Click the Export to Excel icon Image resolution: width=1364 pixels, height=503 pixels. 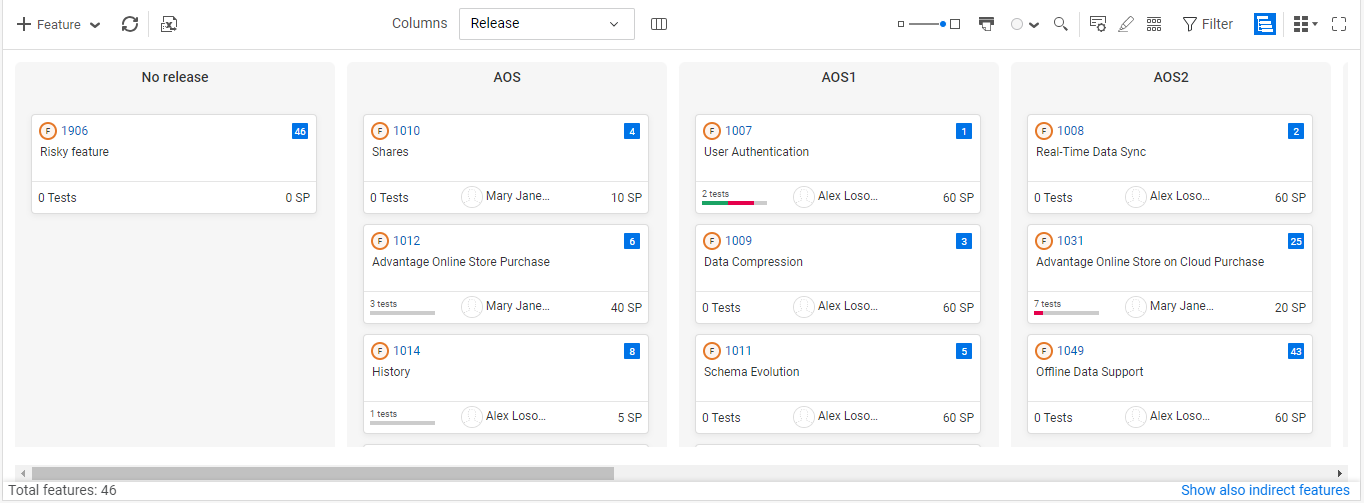[x=169, y=24]
